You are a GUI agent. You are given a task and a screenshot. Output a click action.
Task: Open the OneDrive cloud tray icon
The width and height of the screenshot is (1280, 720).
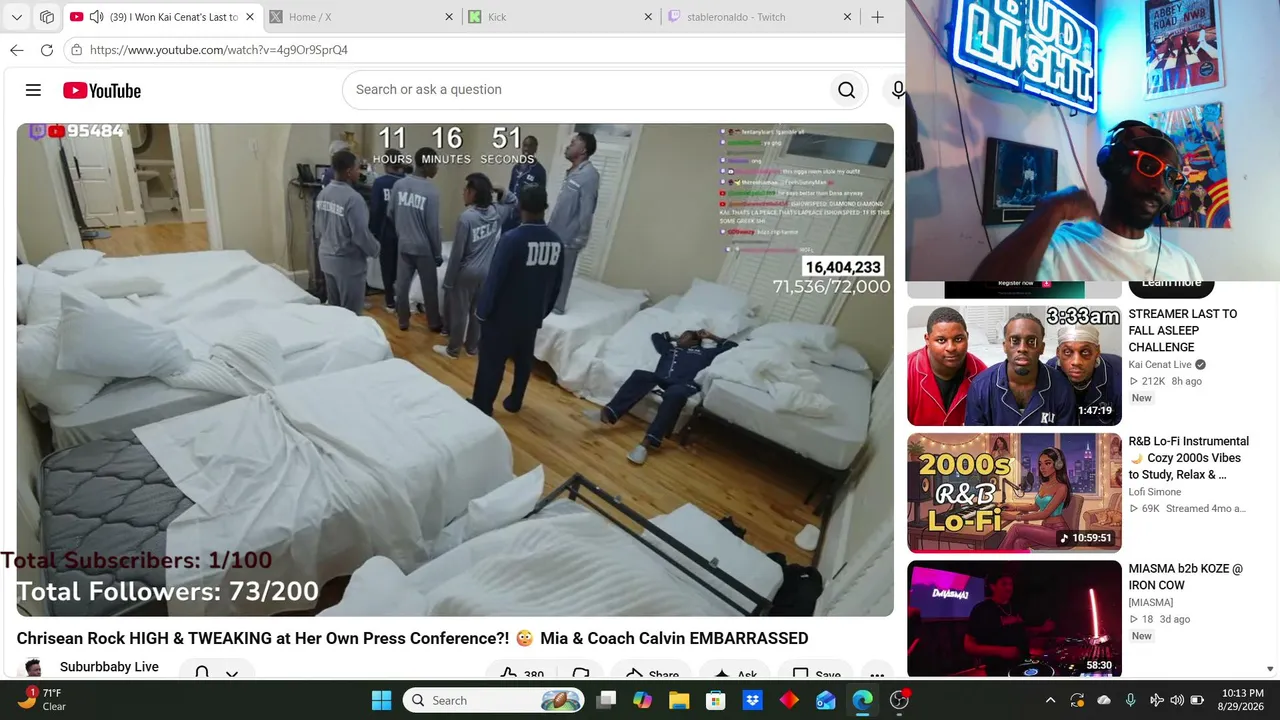1104,700
